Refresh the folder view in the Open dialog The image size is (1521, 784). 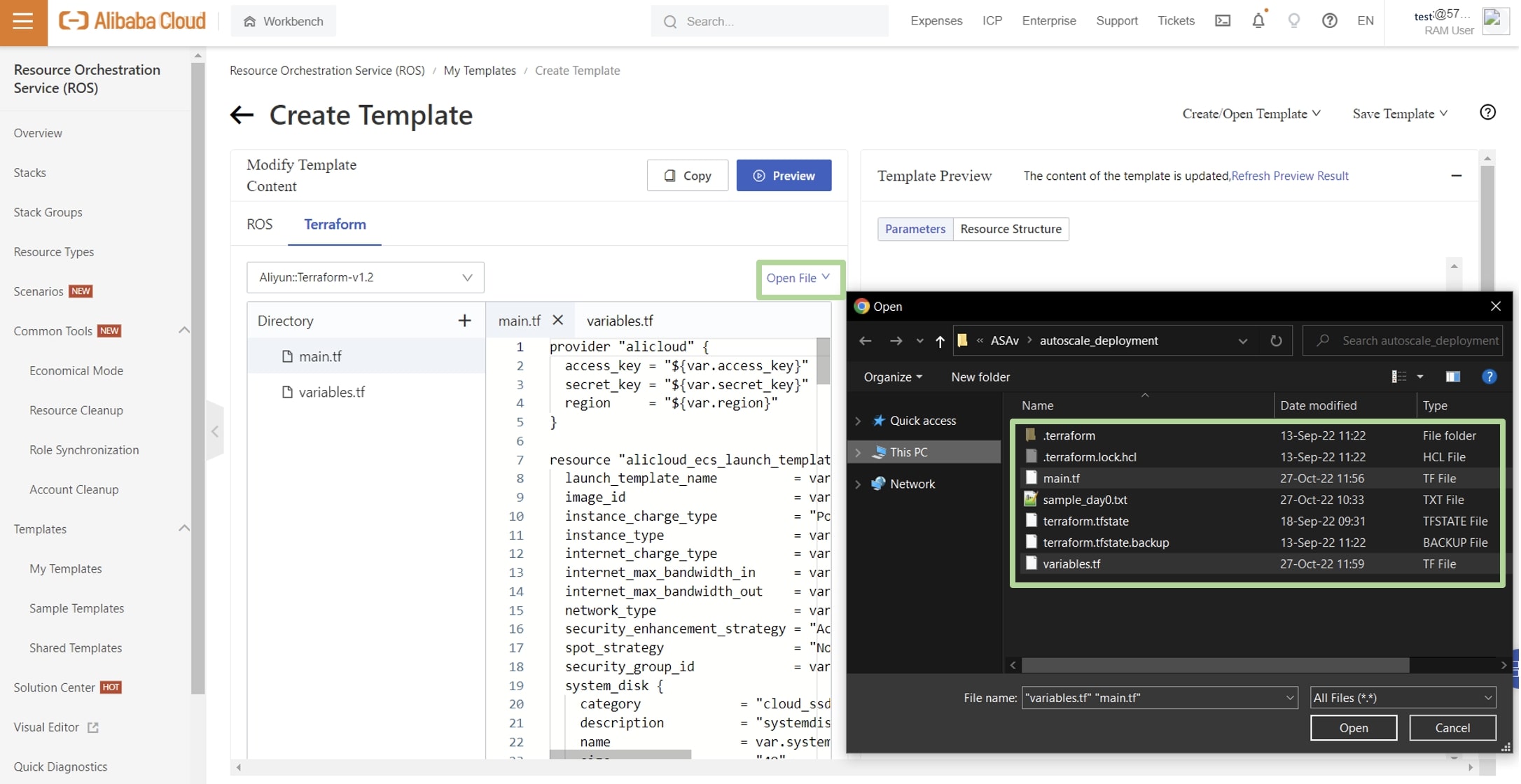pyautogui.click(x=1276, y=341)
